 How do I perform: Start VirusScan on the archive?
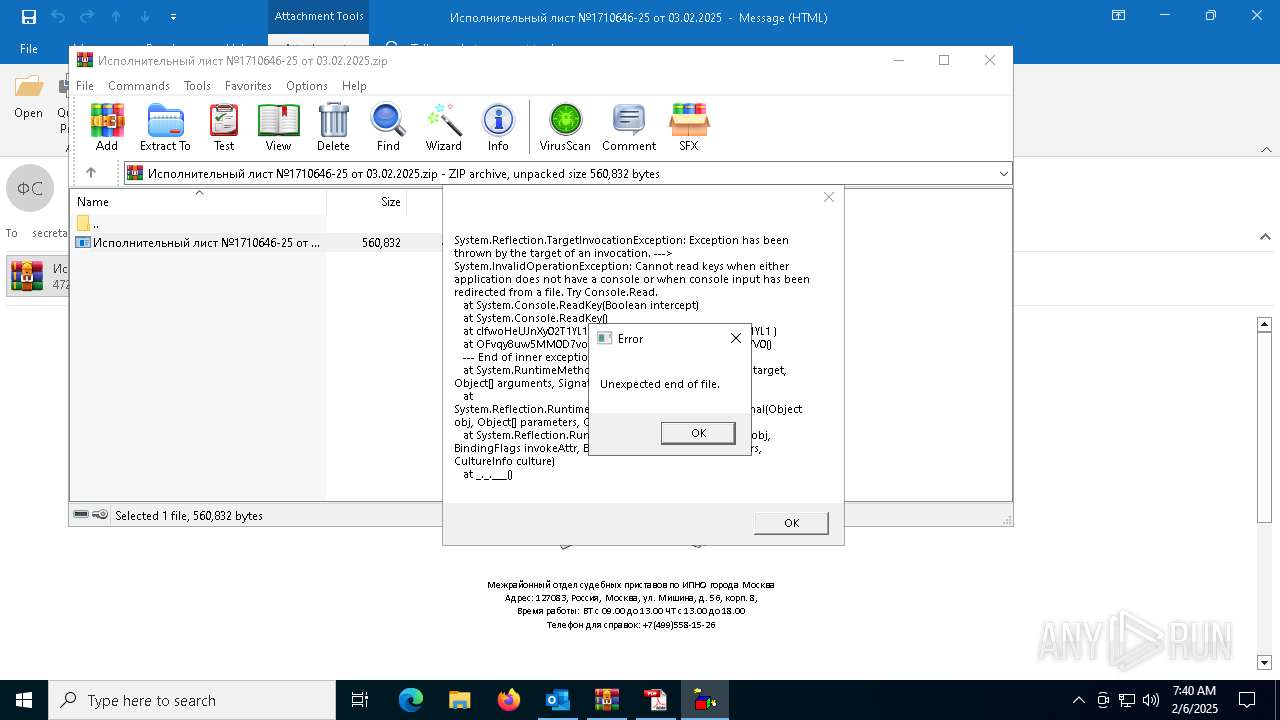(x=565, y=127)
